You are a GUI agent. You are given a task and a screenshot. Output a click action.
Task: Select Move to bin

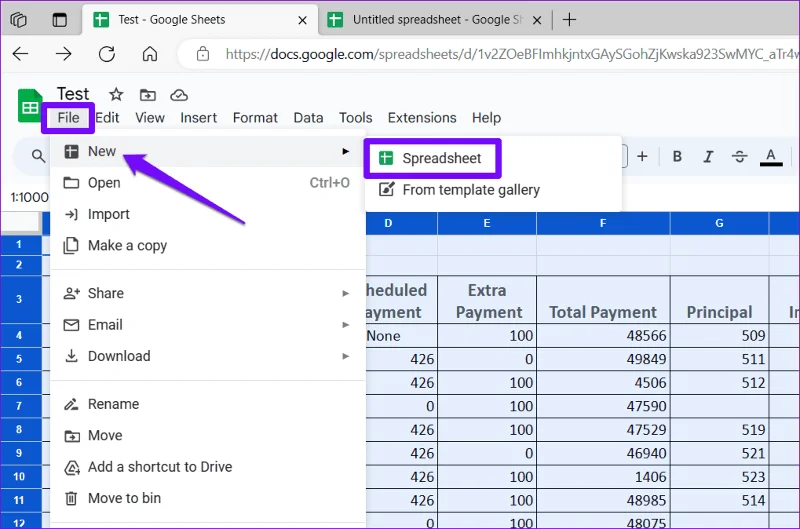[208, 498]
